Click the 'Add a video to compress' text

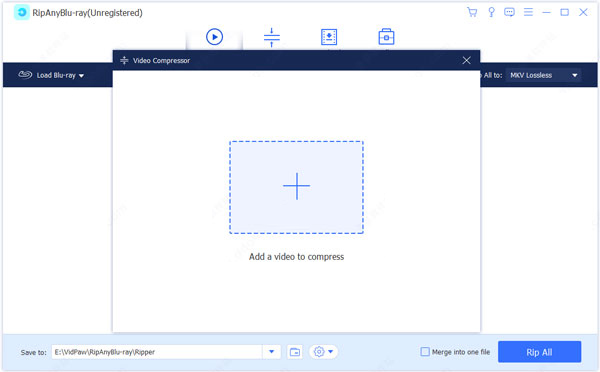coord(296,257)
